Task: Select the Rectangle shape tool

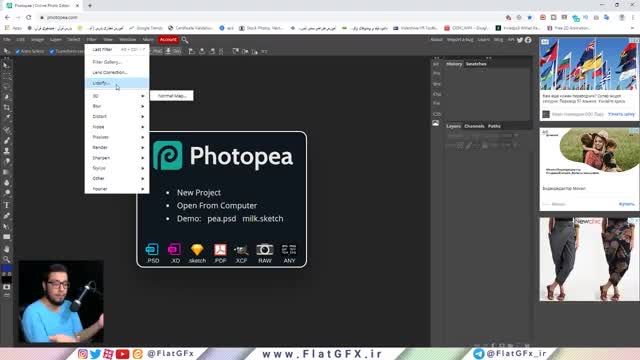Action: coord(7,237)
